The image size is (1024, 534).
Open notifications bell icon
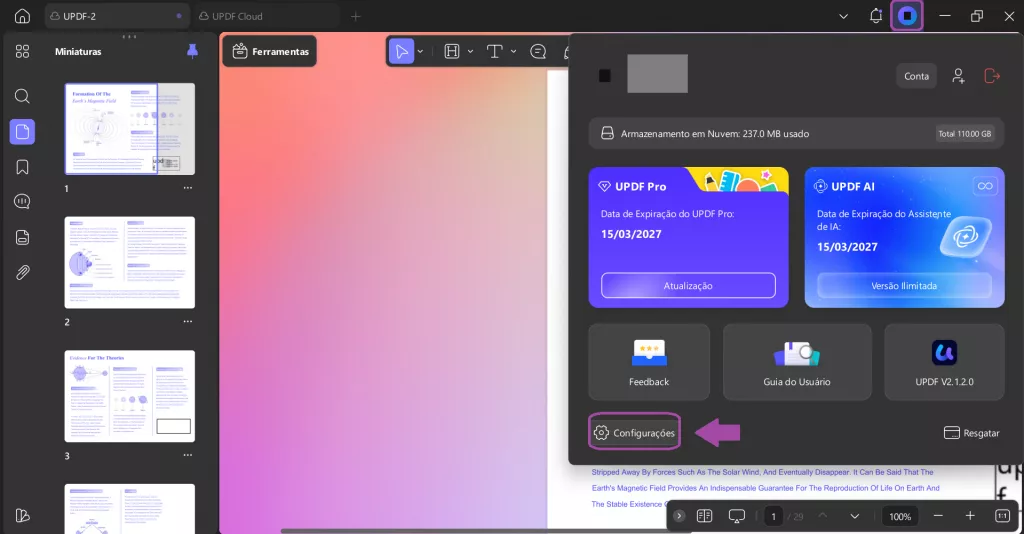point(876,16)
